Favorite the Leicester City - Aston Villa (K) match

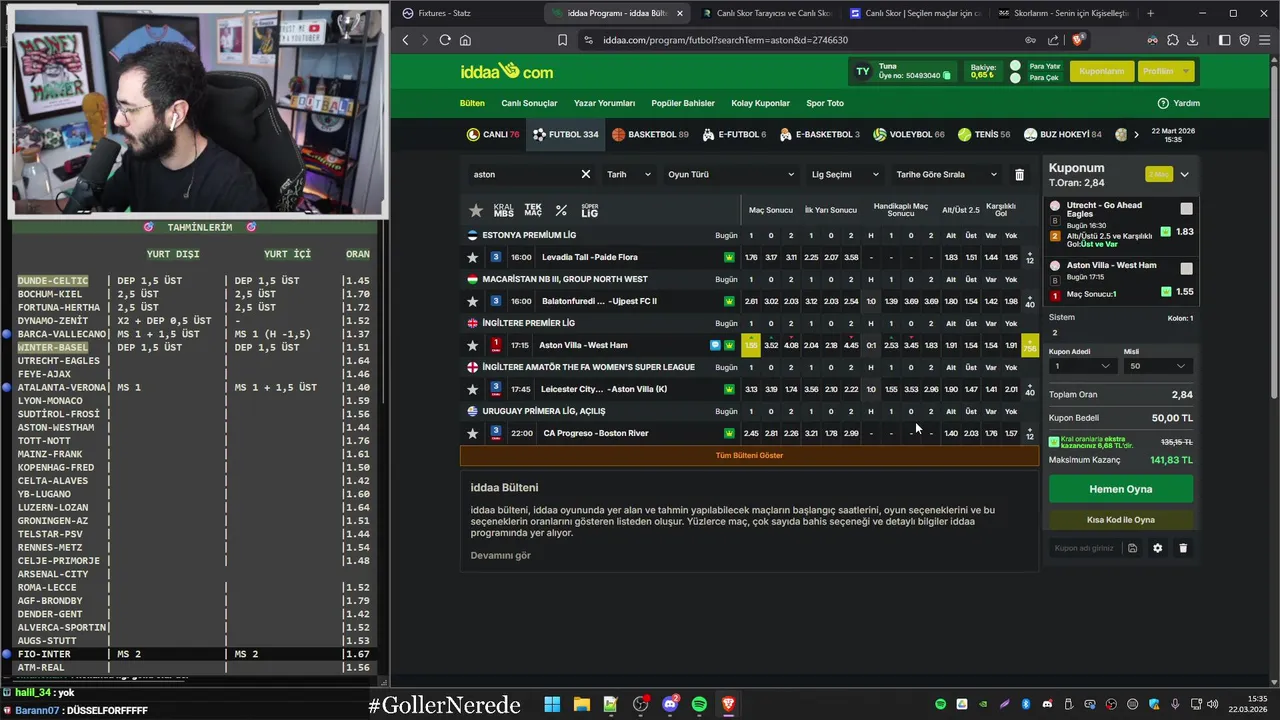(473, 389)
